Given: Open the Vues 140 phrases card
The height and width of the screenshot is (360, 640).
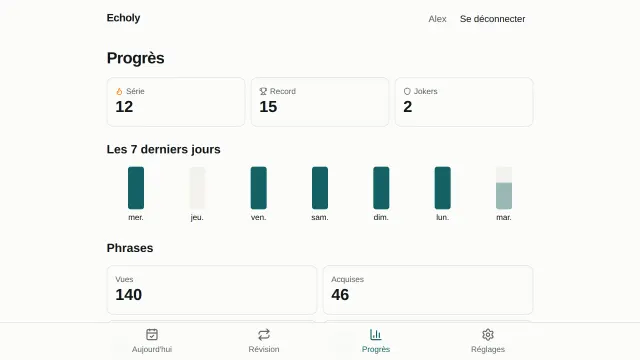Looking at the screenshot, I should click(x=212, y=290).
